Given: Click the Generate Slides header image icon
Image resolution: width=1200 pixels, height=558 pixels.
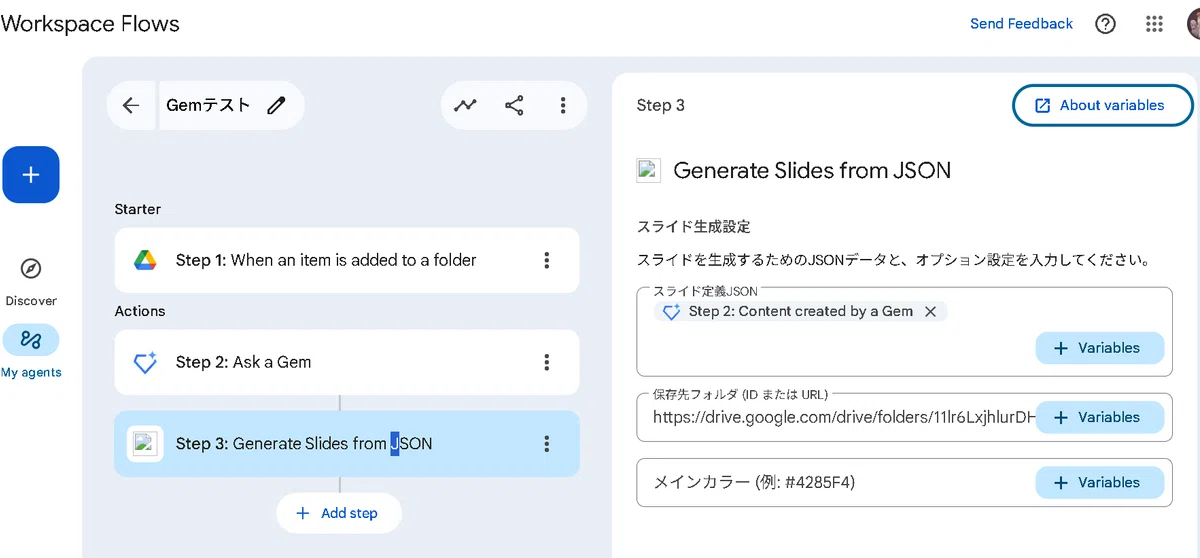Looking at the screenshot, I should point(648,170).
